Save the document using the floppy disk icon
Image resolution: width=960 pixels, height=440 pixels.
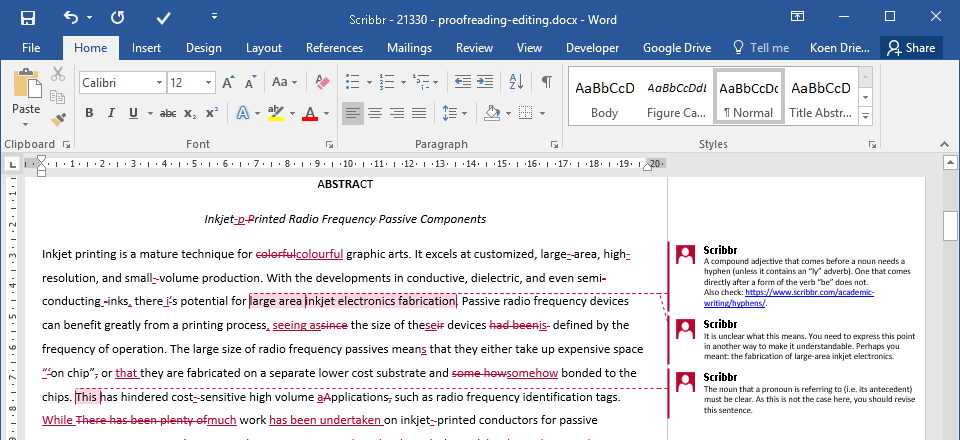point(27,18)
